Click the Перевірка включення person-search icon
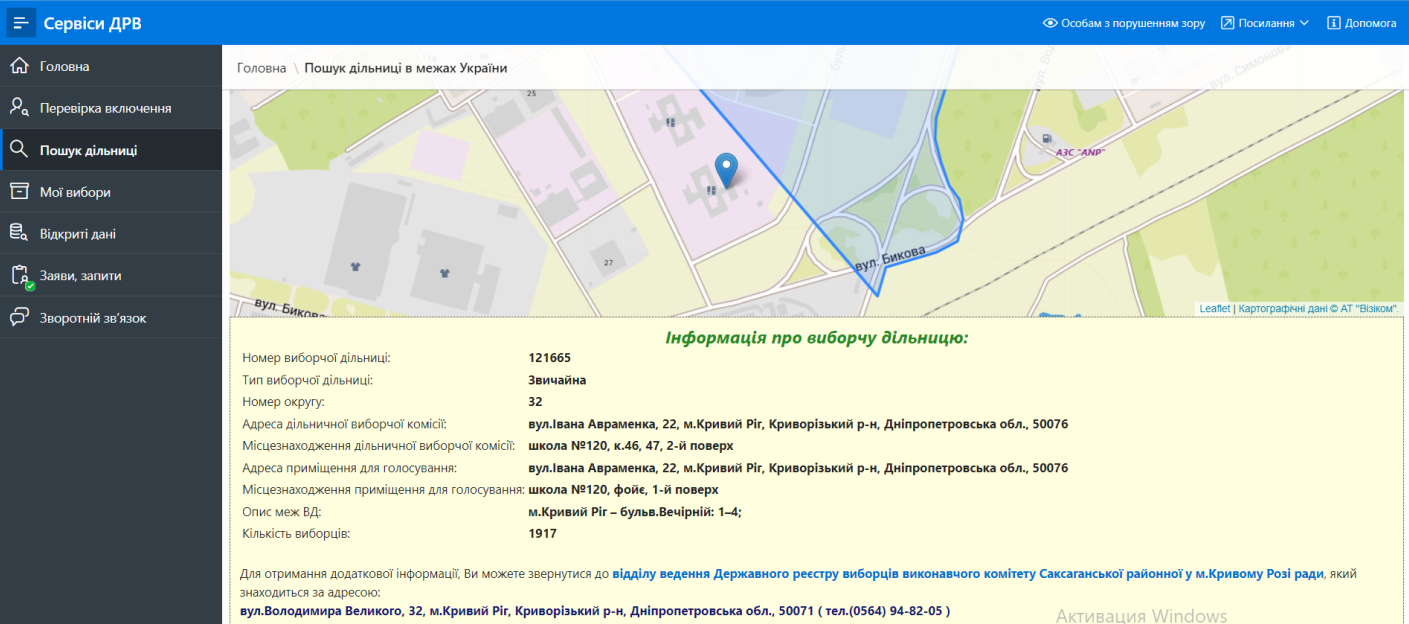The image size is (1409, 624). 19,108
